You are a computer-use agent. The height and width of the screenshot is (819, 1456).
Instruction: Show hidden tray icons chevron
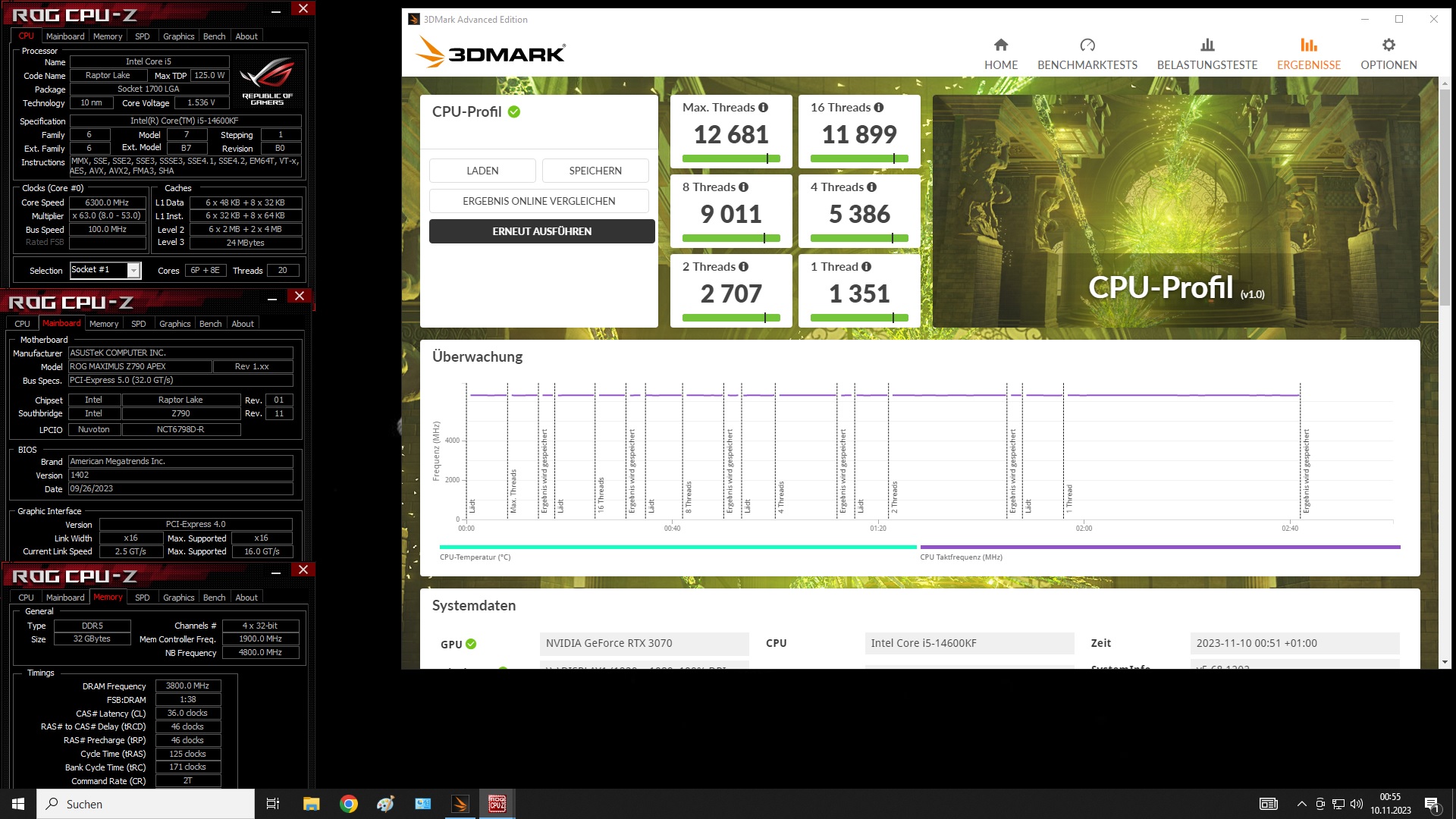tap(1301, 804)
